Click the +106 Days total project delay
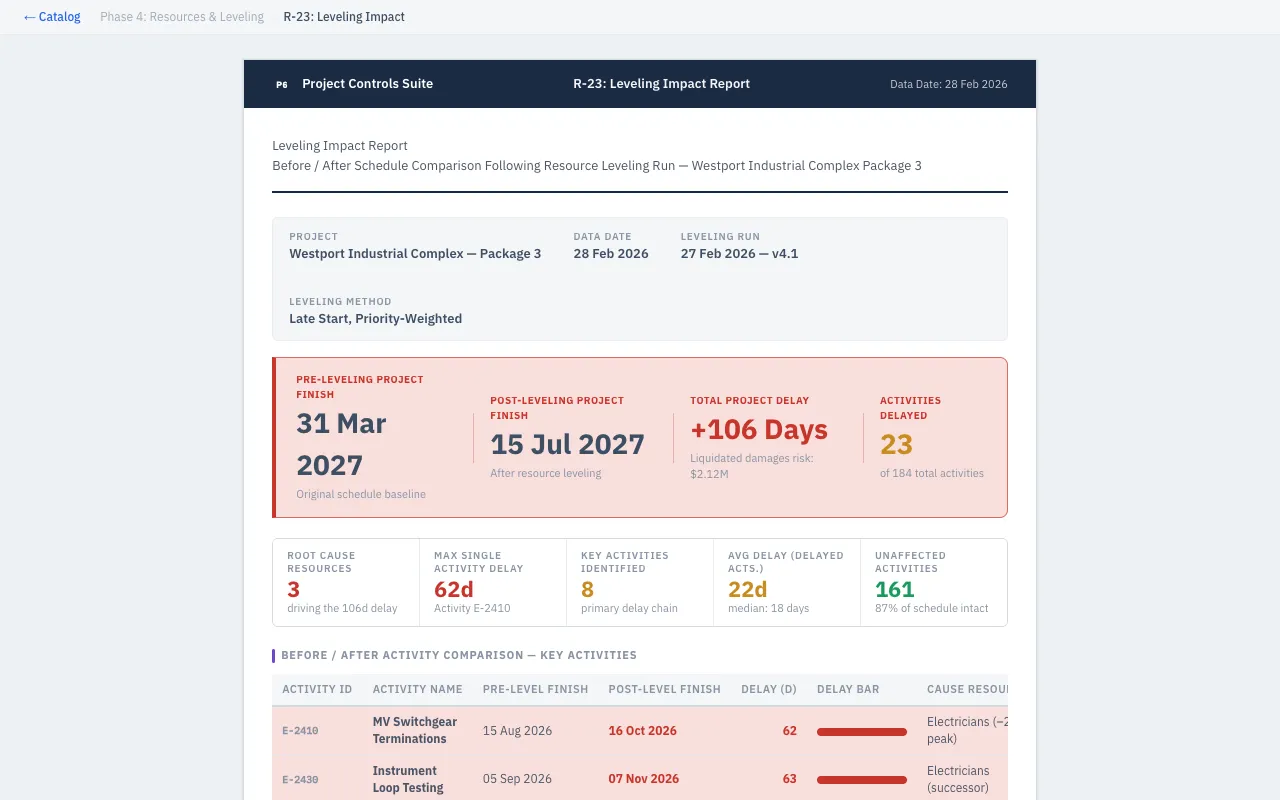1280x800 pixels. point(759,430)
